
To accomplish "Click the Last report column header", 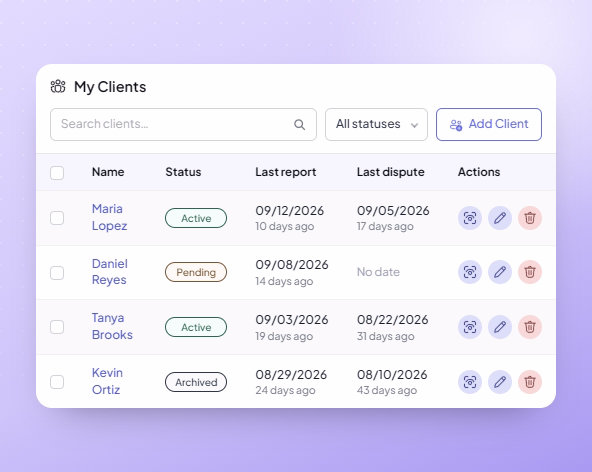I will (286, 172).
